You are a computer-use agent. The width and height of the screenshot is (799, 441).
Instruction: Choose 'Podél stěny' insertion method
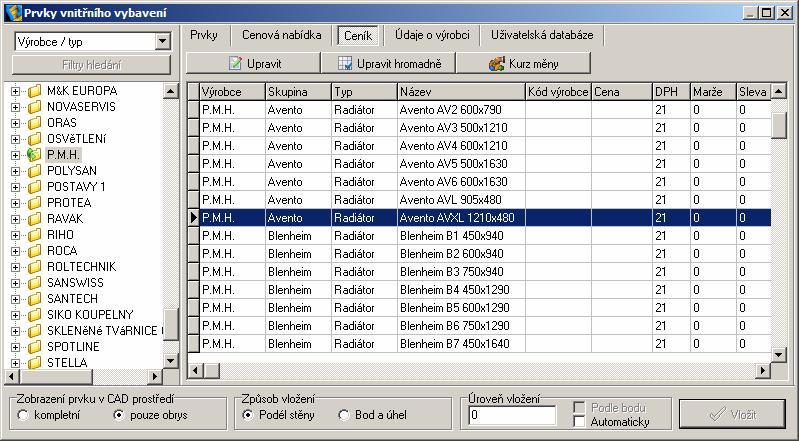[x=248, y=415]
